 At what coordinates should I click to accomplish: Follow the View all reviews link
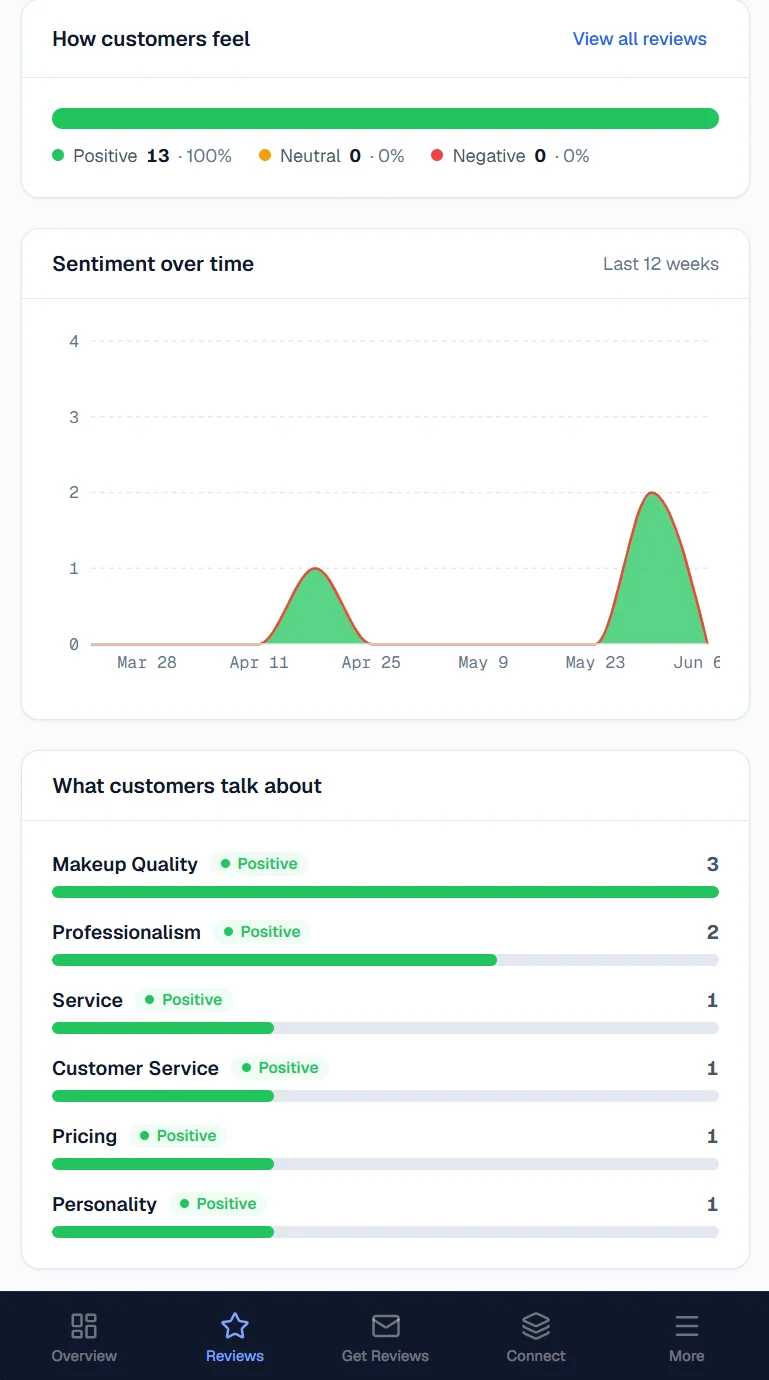tap(640, 39)
